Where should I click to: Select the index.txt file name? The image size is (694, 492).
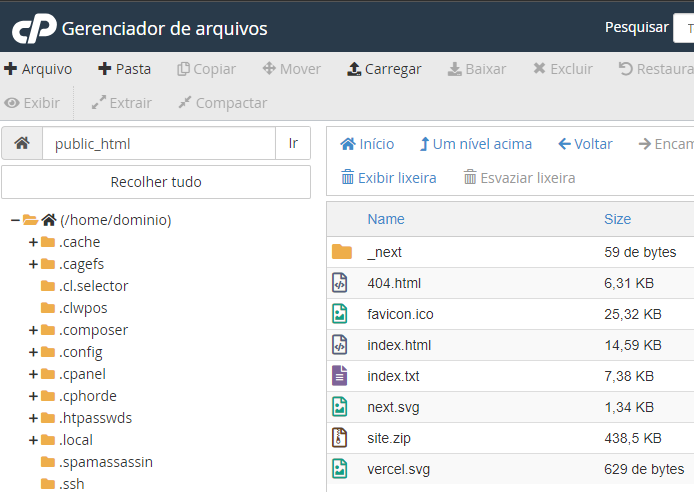(393, 376)
